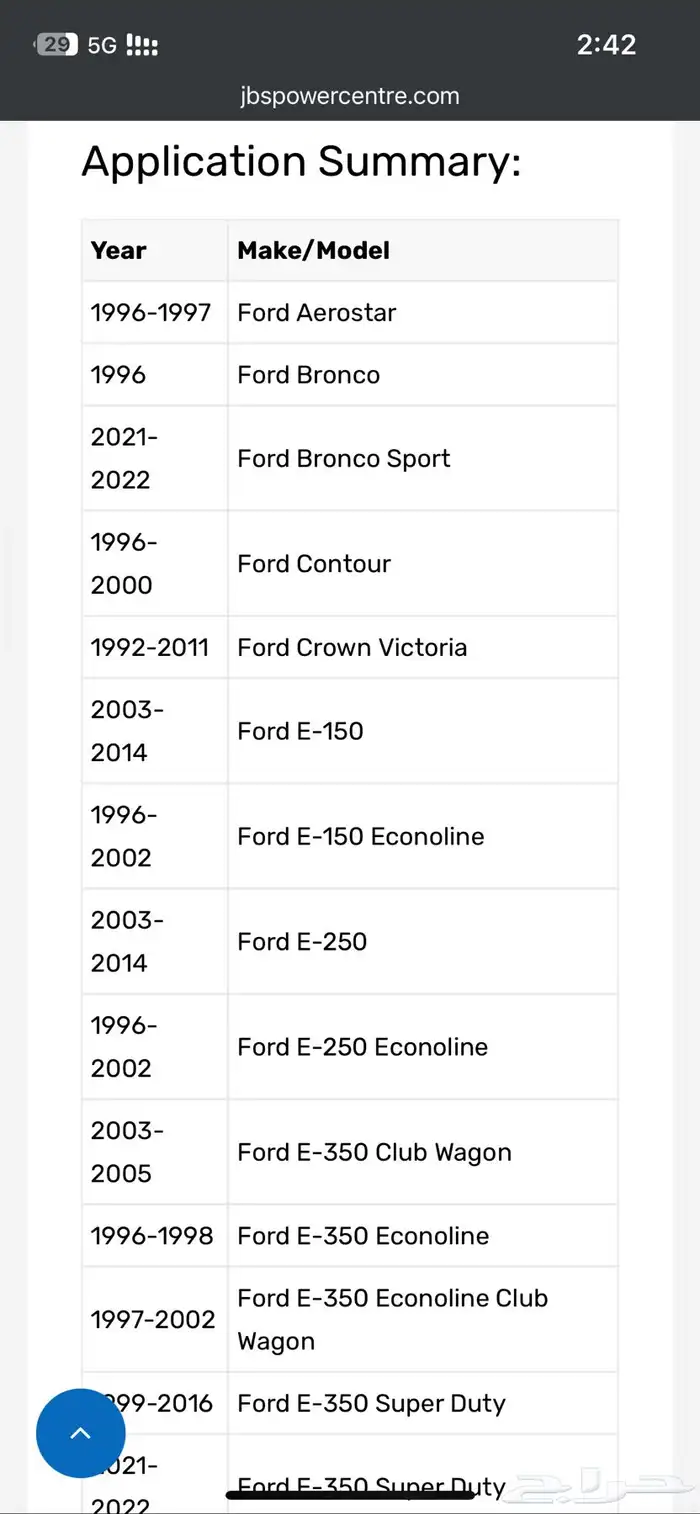Select the Ford Crown Victoria row
700x1514 pixels.
(352, 648)
